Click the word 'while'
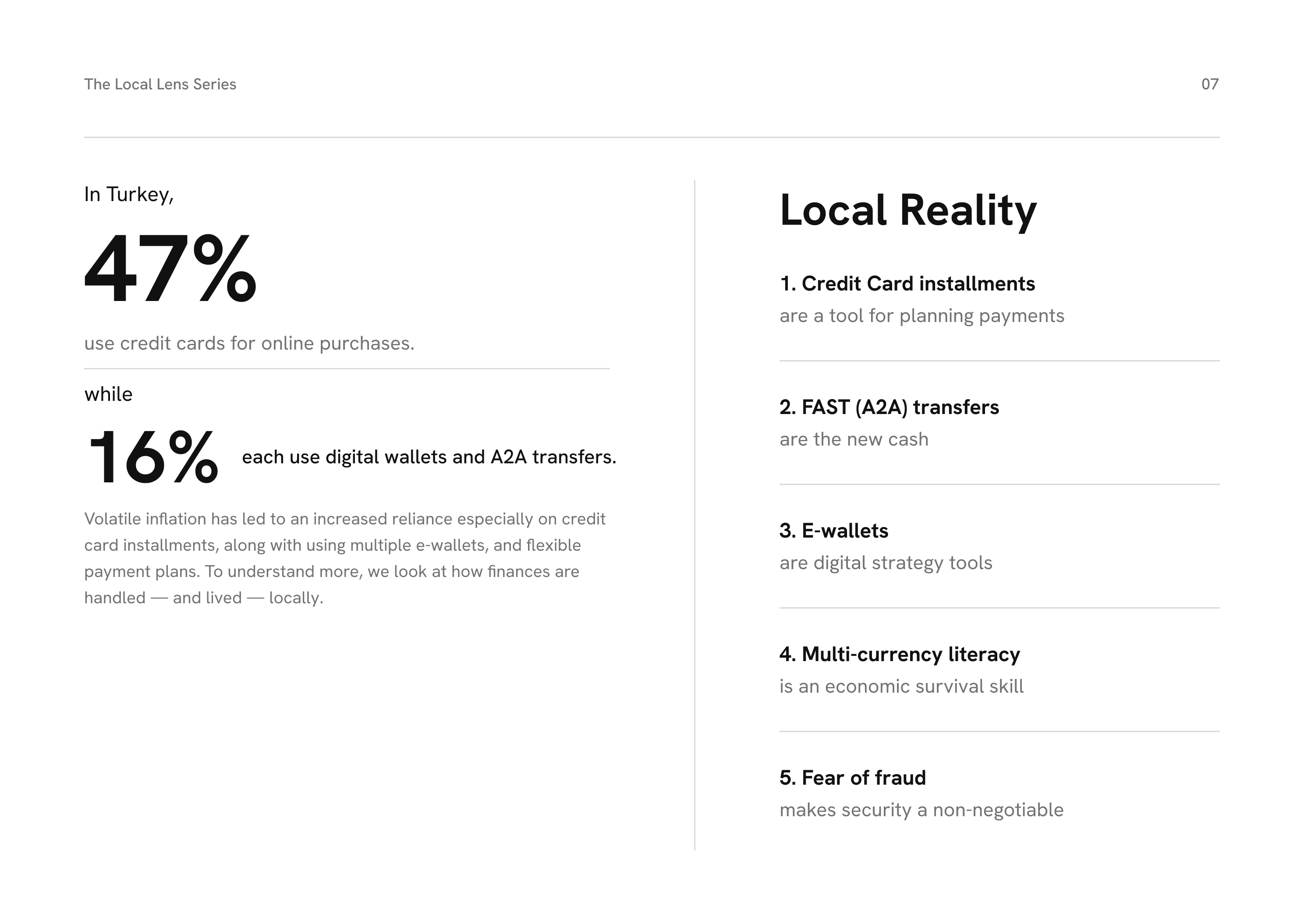1304x924 pixels. pos(108,394)
